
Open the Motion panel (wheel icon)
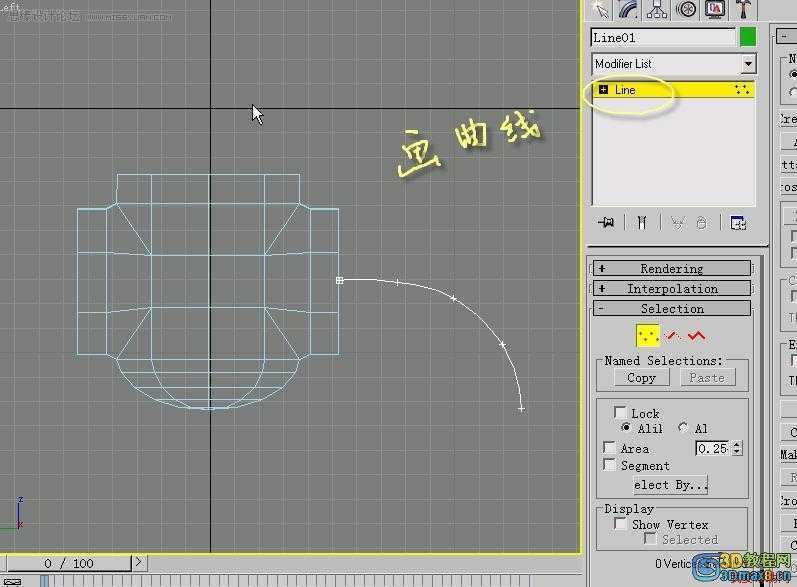tap(686, 9)
